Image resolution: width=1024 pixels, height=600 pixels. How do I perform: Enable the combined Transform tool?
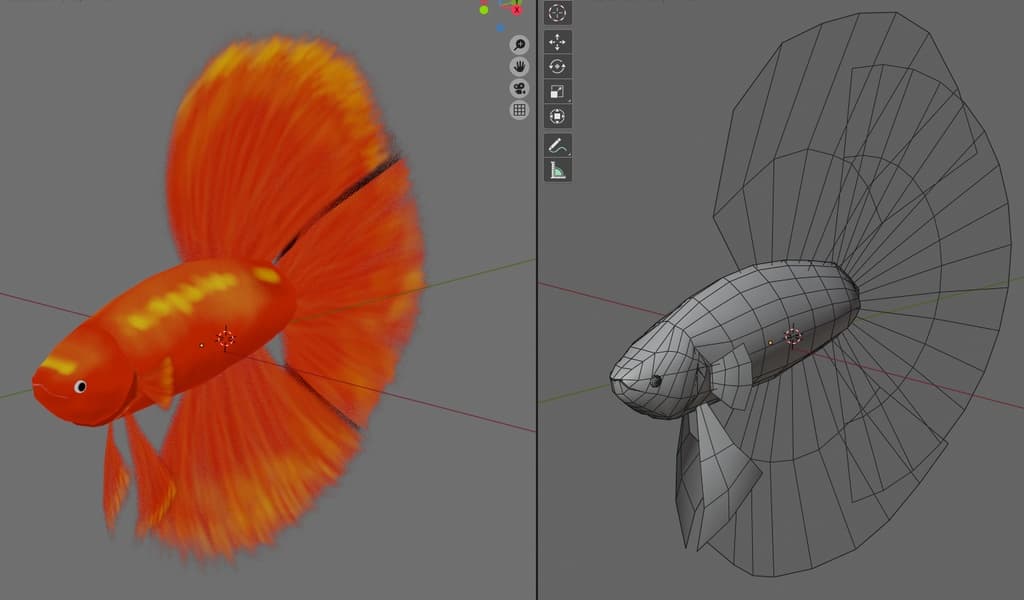(557, 117)
